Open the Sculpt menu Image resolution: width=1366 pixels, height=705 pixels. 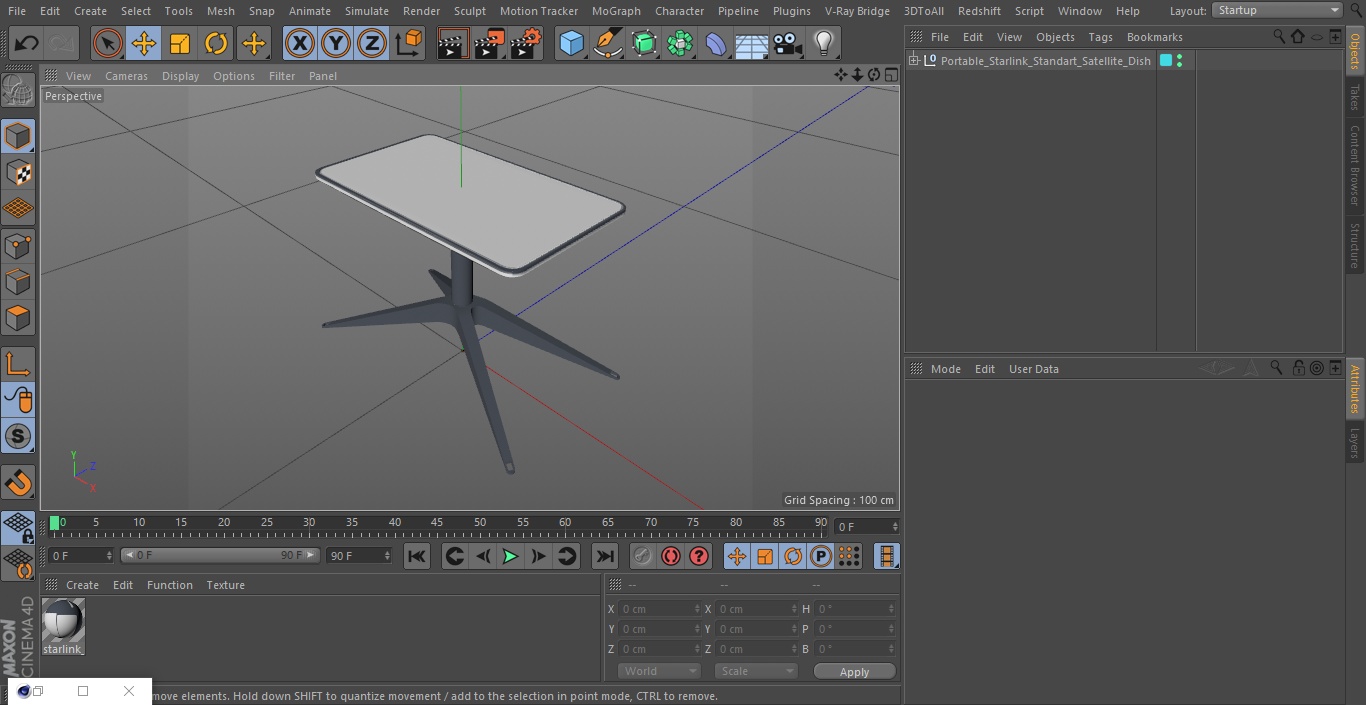(x=469, y=11)
